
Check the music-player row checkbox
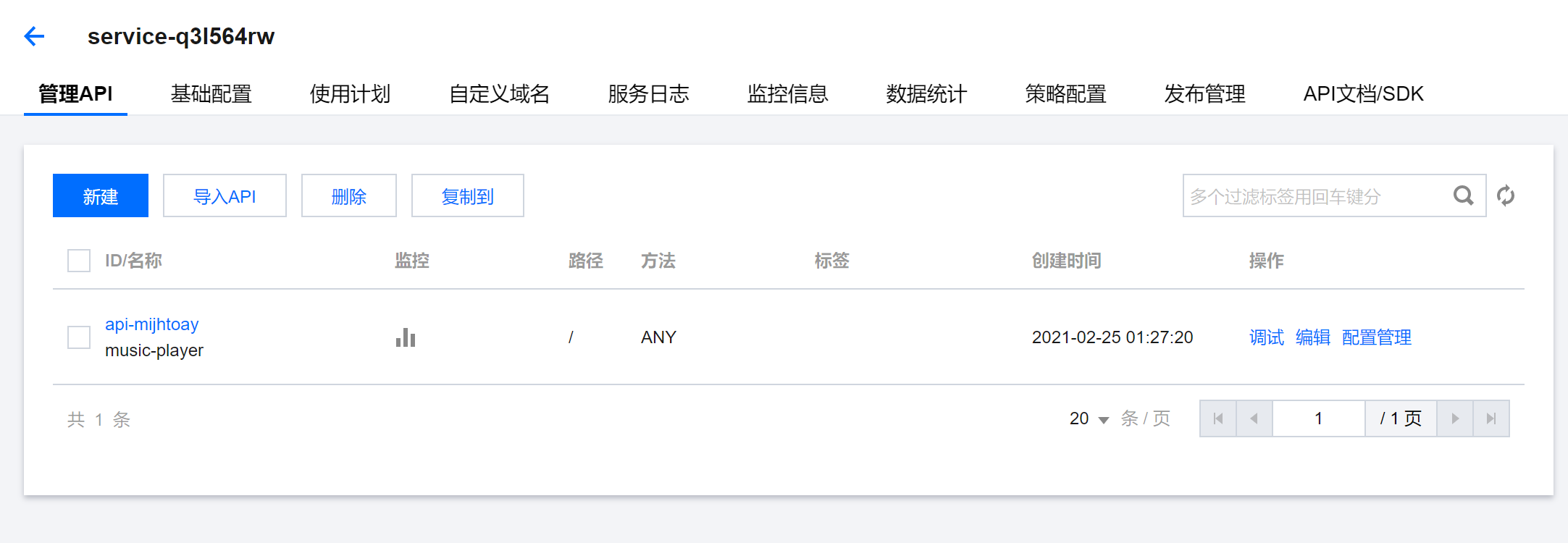click(79, 337)
